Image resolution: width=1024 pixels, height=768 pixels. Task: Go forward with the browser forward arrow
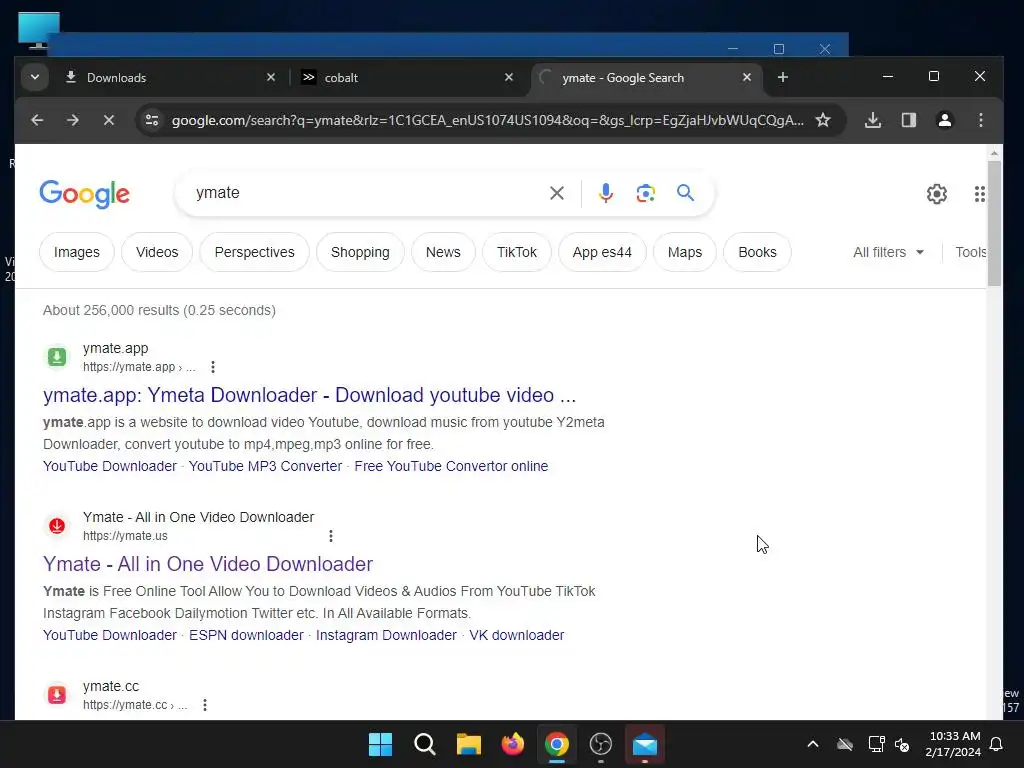click(x=72, y=120)
